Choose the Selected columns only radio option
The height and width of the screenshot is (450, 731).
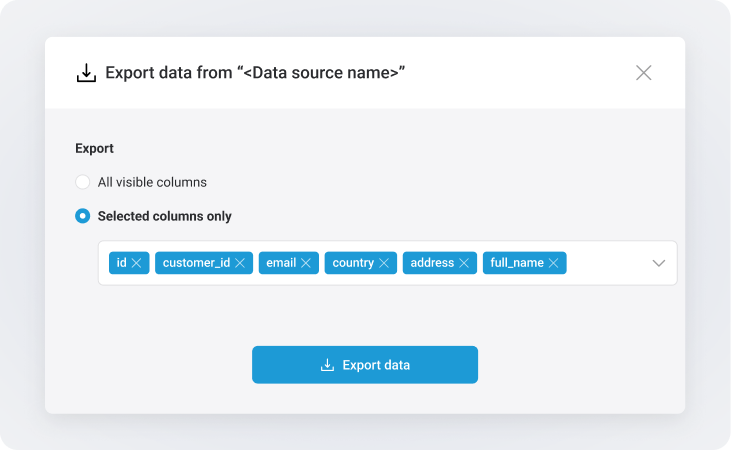[x=83, y=216]
